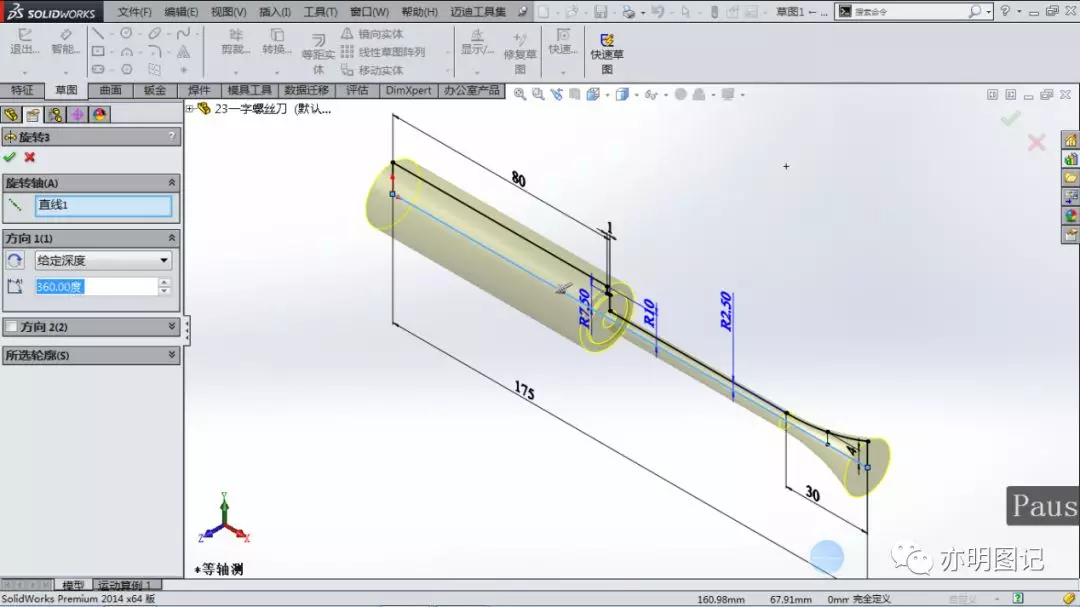Click the Exit Sketch (退出) icon
Image resolution: width=1080 pixels, height=607 pixels.
25,35
